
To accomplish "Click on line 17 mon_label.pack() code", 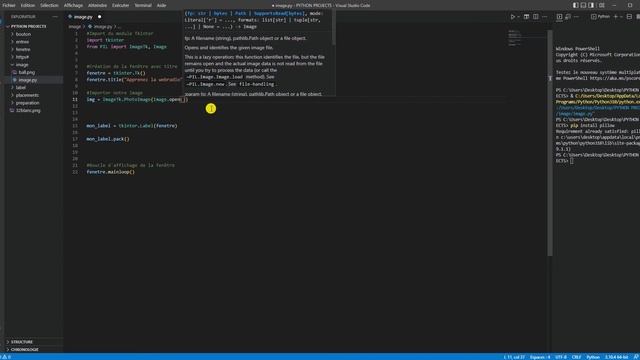I will tap(108, 139).
